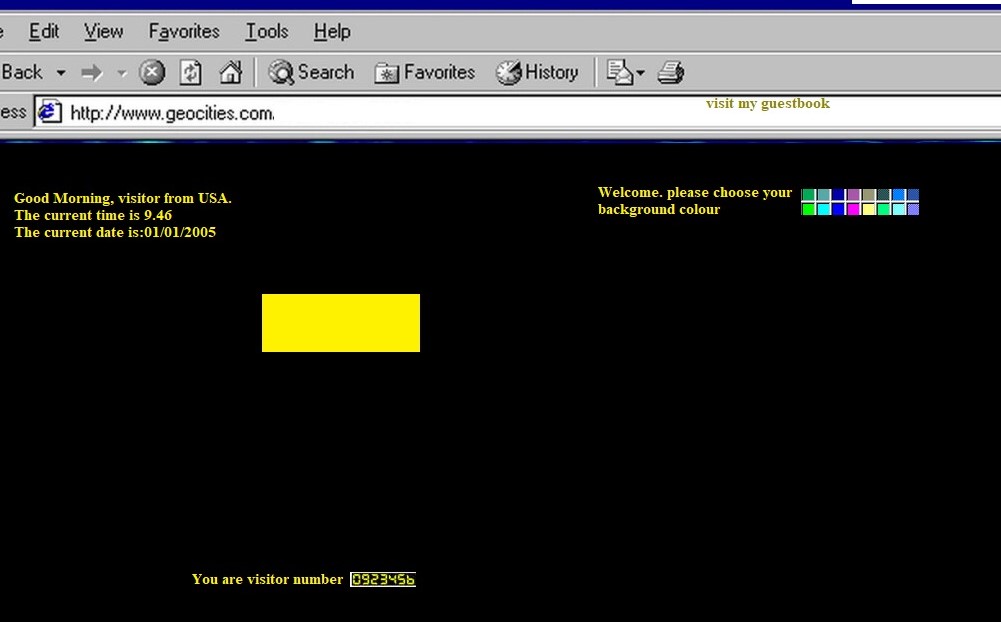Choose the periwinkle background swatch
This screenshot has height=622, width=1001.
pyautogui.click(x=914, y=209)
